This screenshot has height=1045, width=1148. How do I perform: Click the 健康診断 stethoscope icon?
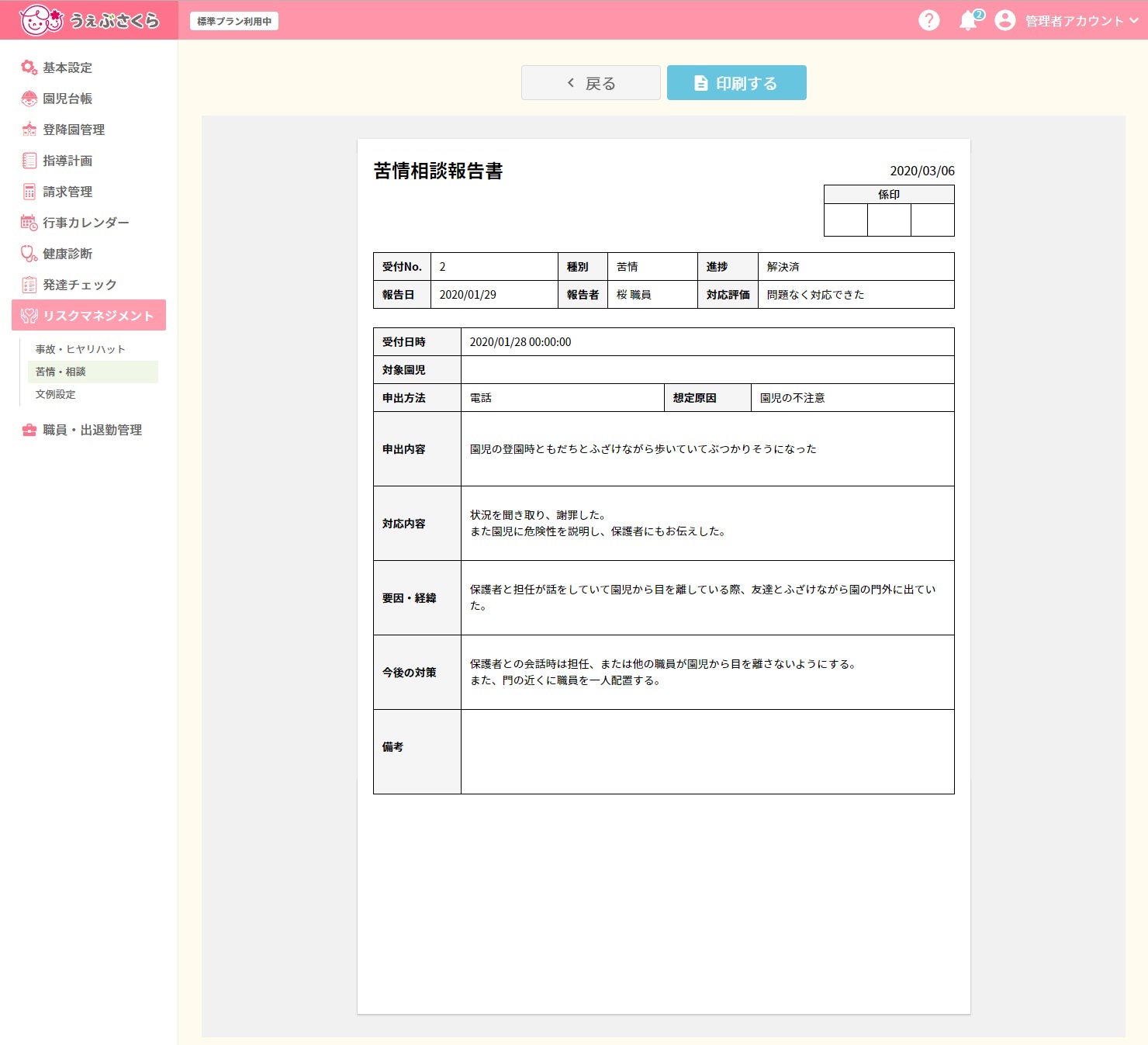pos(29,254)
